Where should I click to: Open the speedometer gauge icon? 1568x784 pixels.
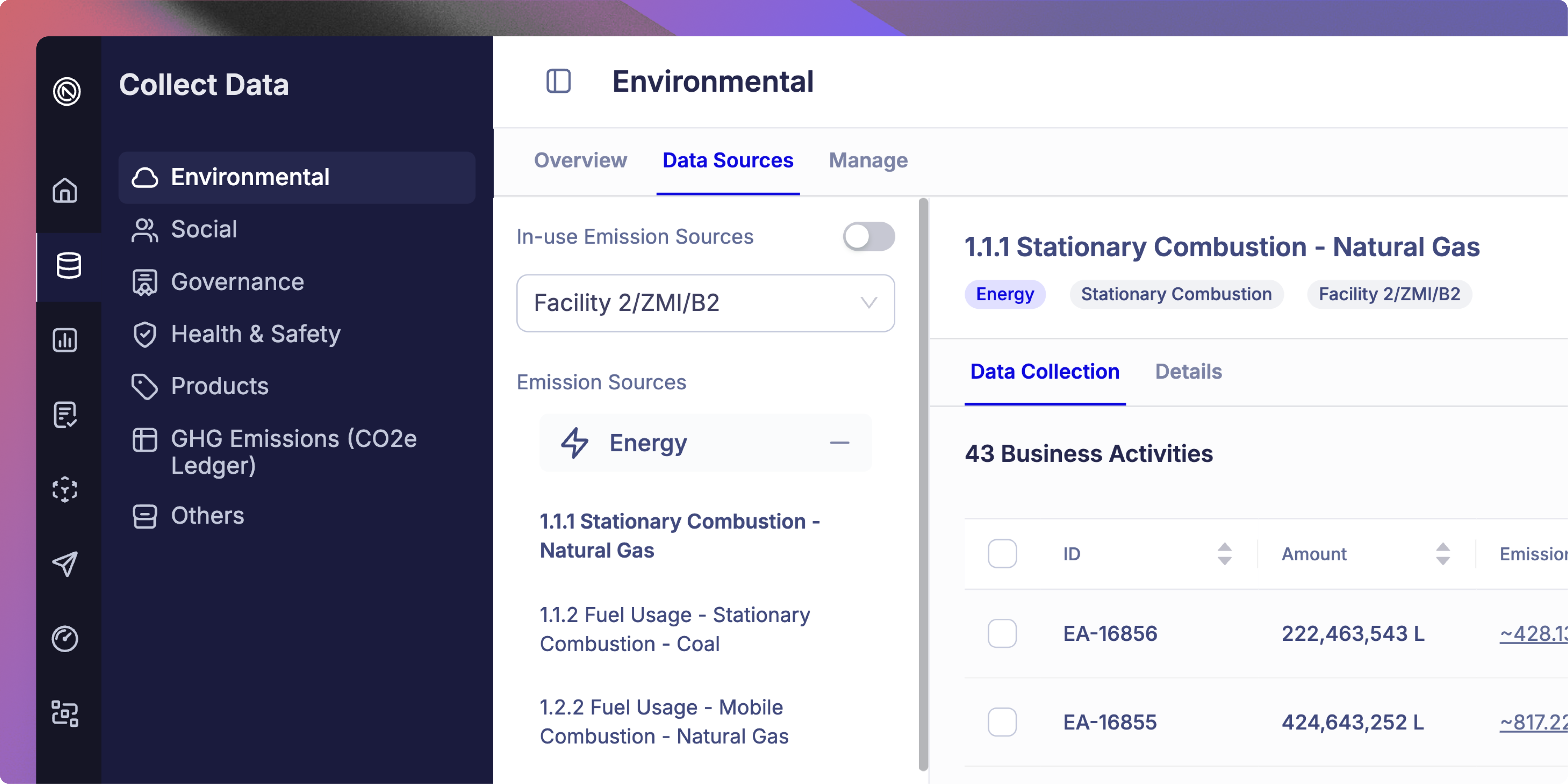click(x=65, y=639)
